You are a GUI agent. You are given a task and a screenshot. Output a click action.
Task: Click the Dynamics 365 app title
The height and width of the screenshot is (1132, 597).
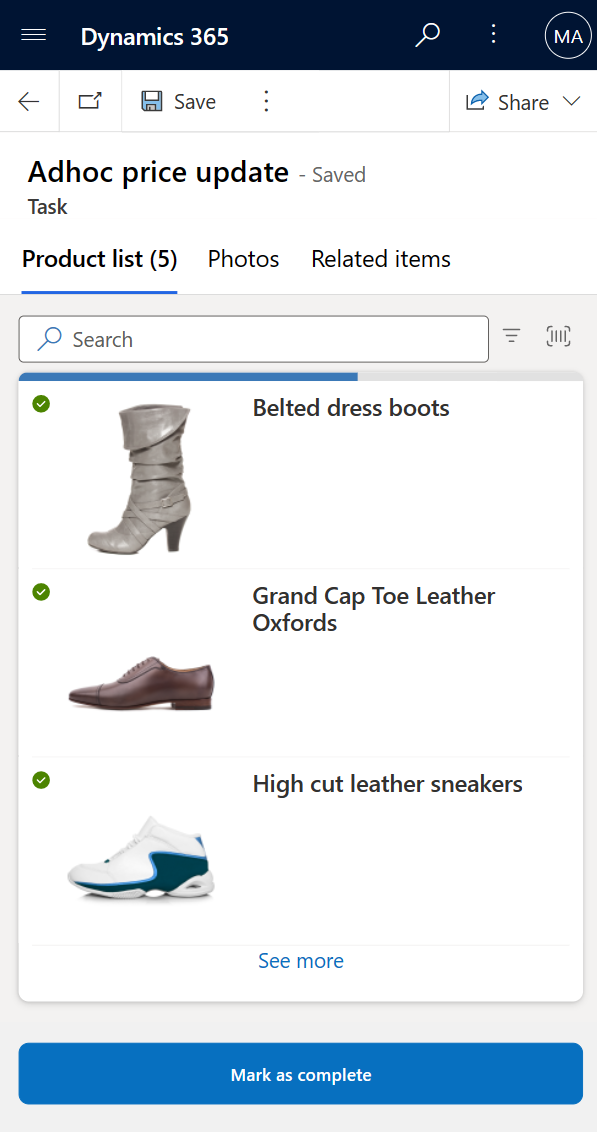click(x=154, y=36)
